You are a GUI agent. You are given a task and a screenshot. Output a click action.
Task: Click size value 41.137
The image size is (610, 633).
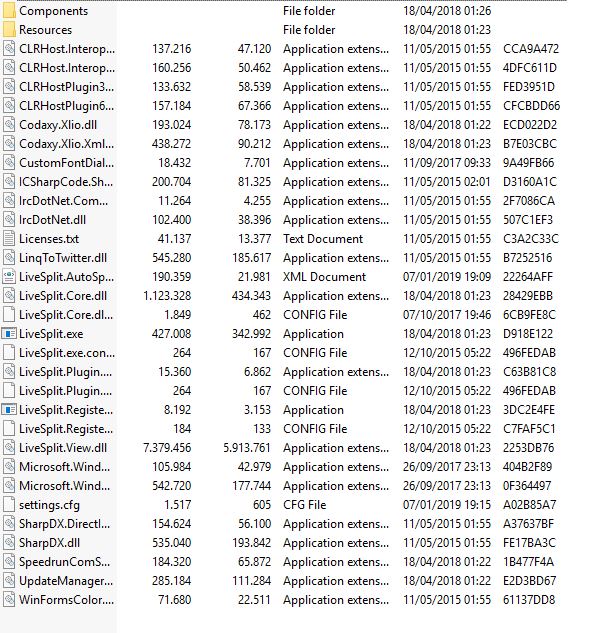tap(174, 239)
